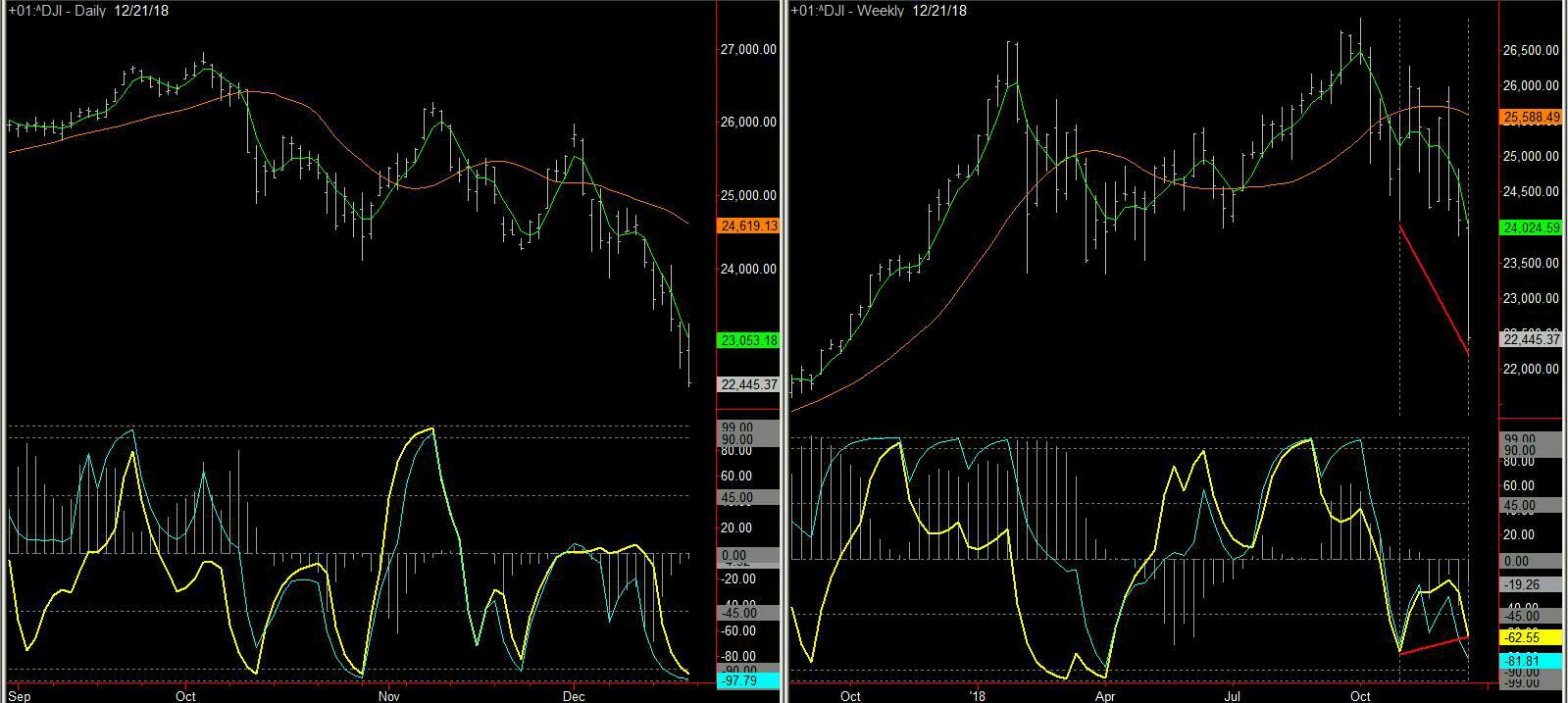1568x703 pixels.
Task: Click the Nov label on the time axis
Action: (x=390, y=696)
